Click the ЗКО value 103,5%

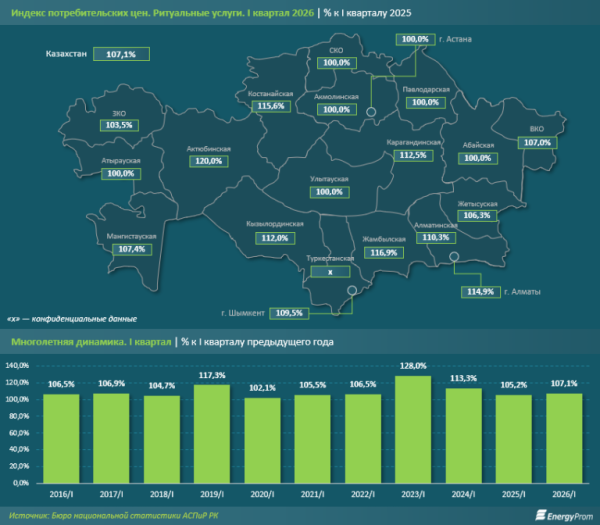click(x=119, y=125)
